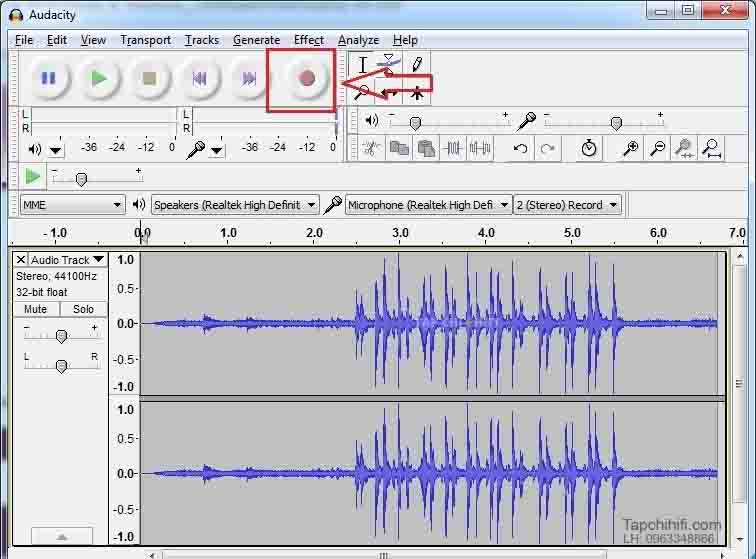
Task: Open the Speakers output device dropdown
Action: tap(235, 205)
